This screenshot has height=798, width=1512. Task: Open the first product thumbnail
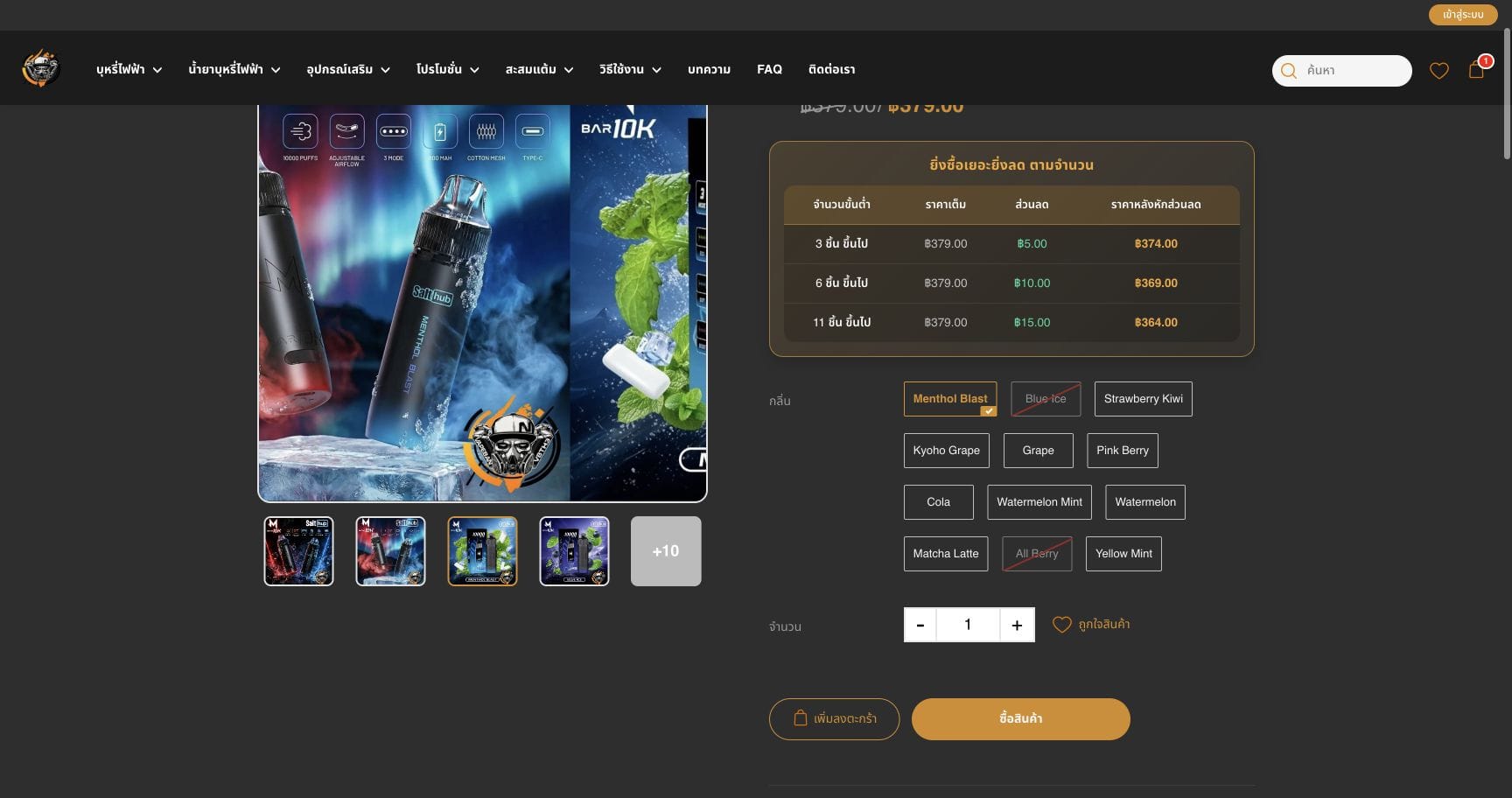pyautogui.click(x=298, y=551)
